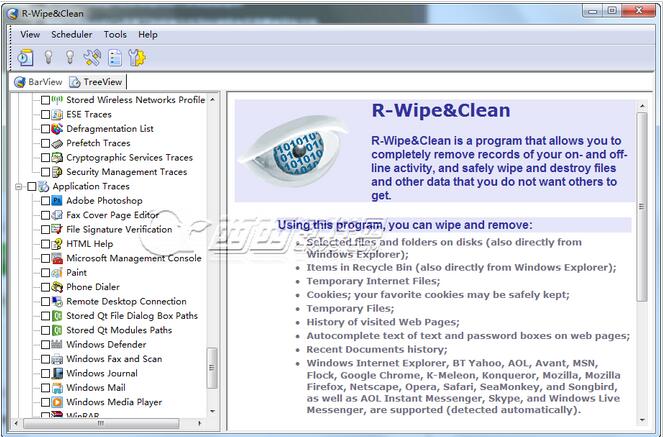Viewport: 663px width, 437px height.
Task: Click the "R-Wipe&Clean" heading in description pane
Action: coord(441,110)
